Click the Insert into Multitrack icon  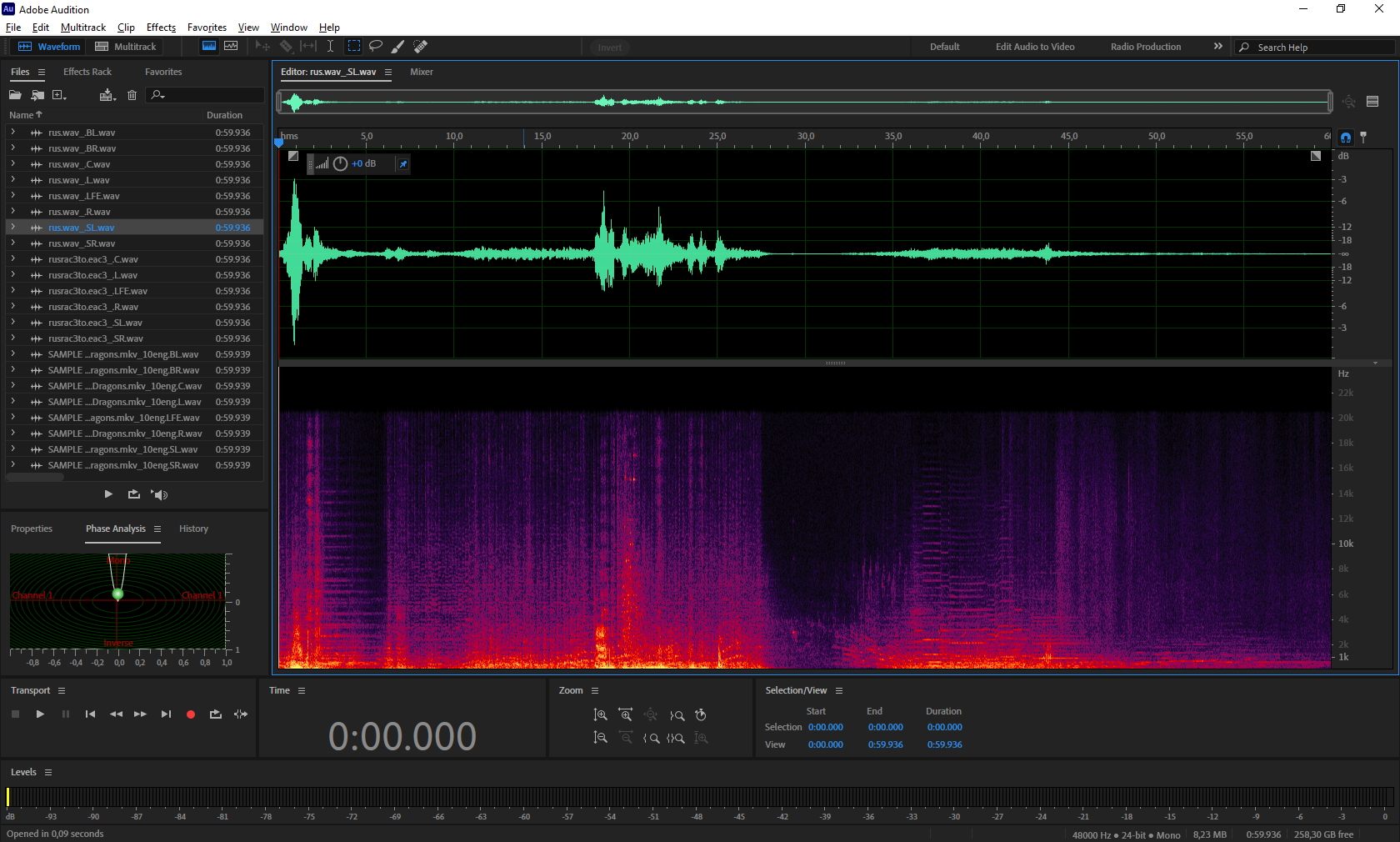pos(107,95)
